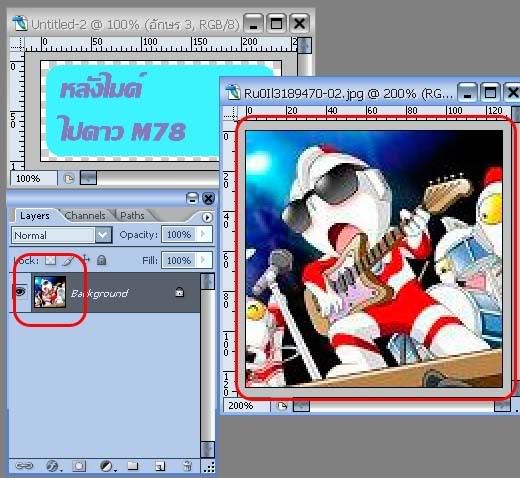
Task: Click left scroll arrow in Ru0Il3189470-02.jpg window
Action: click(301, 406)
